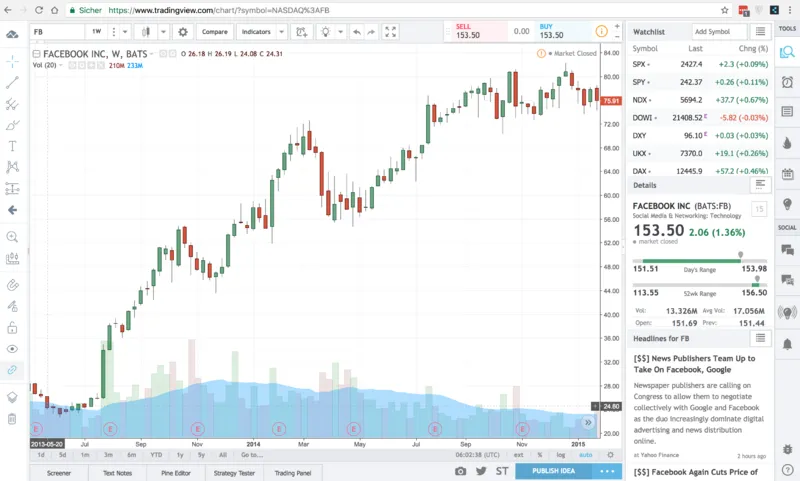
Task: Select the SPX row in watchlist
Action: pos(699,64)
